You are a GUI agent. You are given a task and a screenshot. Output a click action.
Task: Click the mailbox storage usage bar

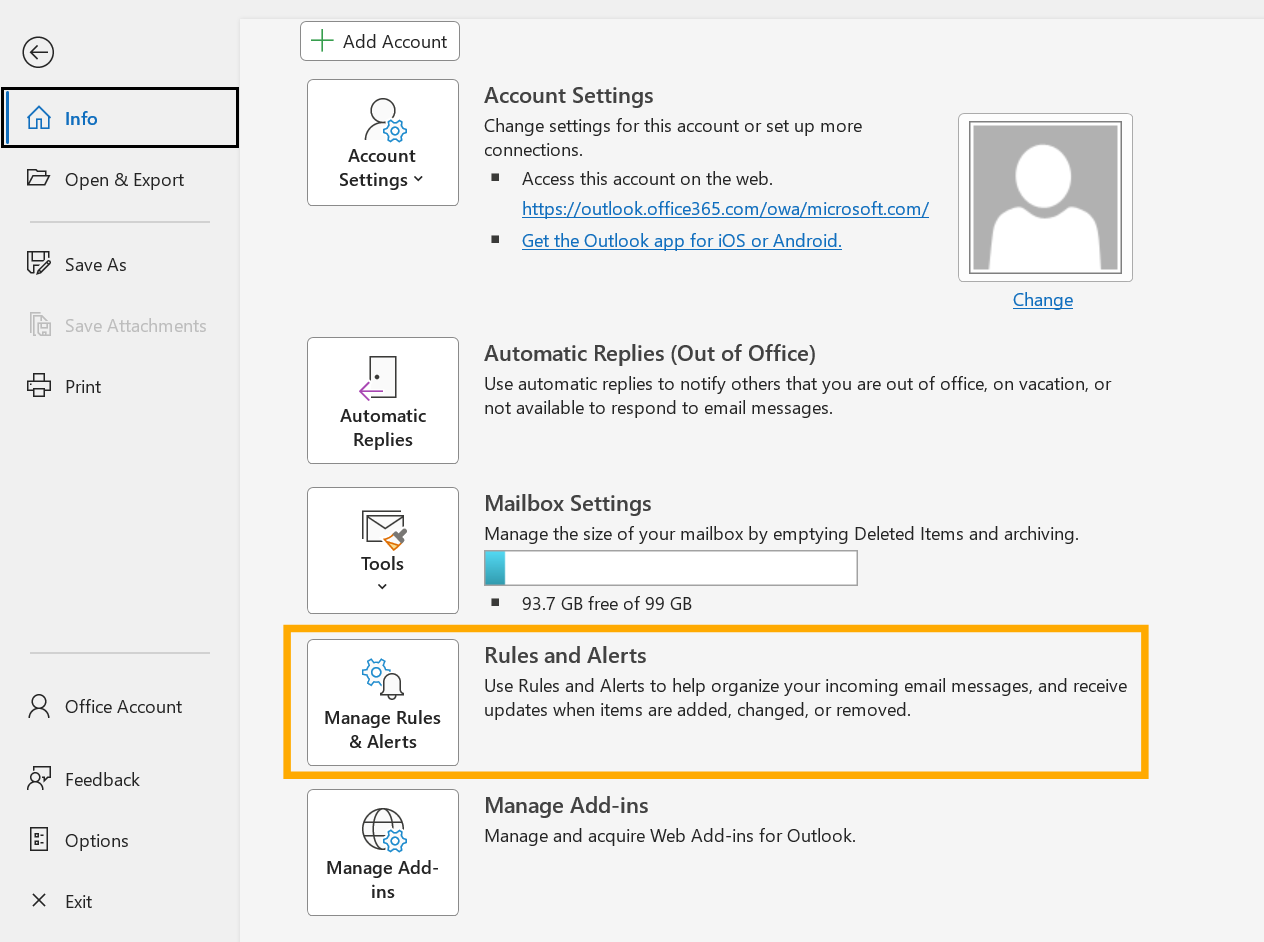[670, 568]
